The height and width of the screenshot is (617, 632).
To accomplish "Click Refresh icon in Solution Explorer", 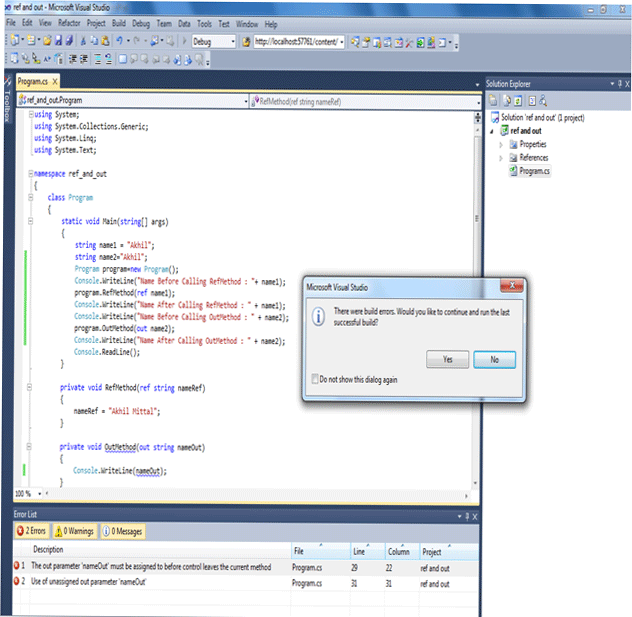I will click(x=518, y=100).
